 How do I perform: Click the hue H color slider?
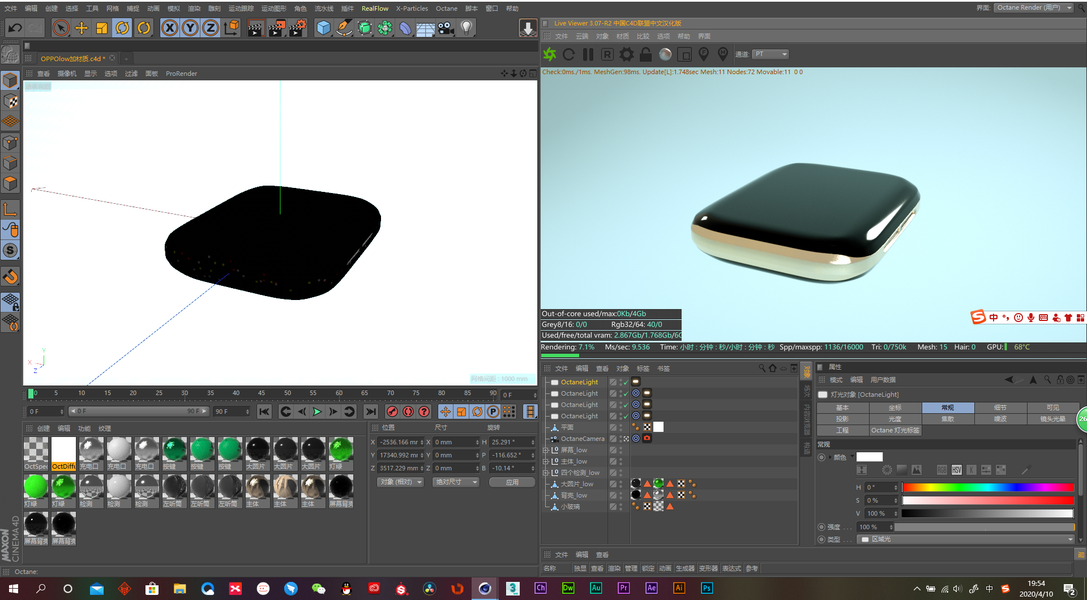[x=987, y=487]
